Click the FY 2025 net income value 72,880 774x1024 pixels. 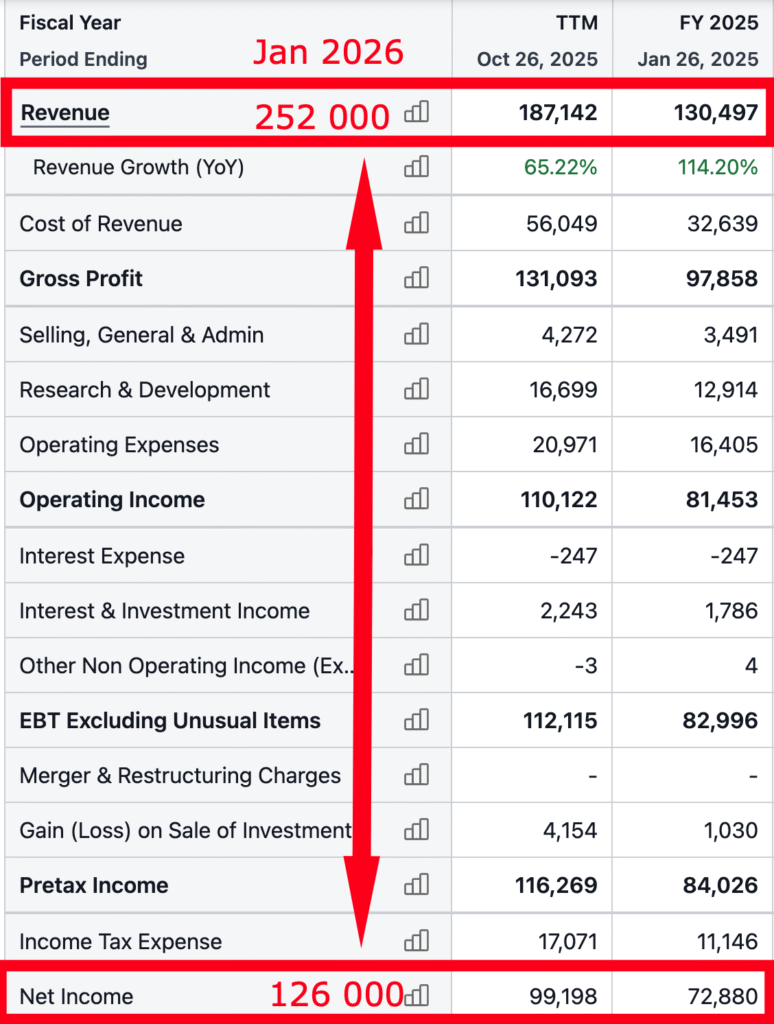[x=723, y=996]
